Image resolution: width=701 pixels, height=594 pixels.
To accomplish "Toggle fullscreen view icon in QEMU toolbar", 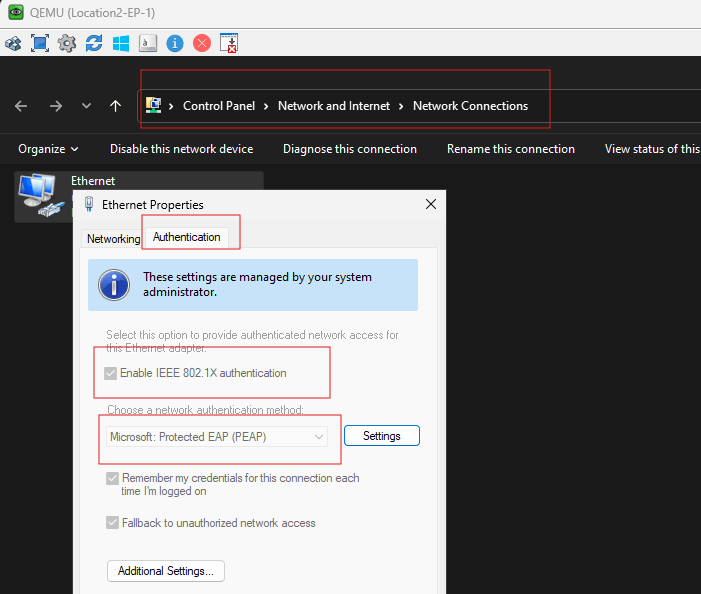I will click(x=40, y=43).
